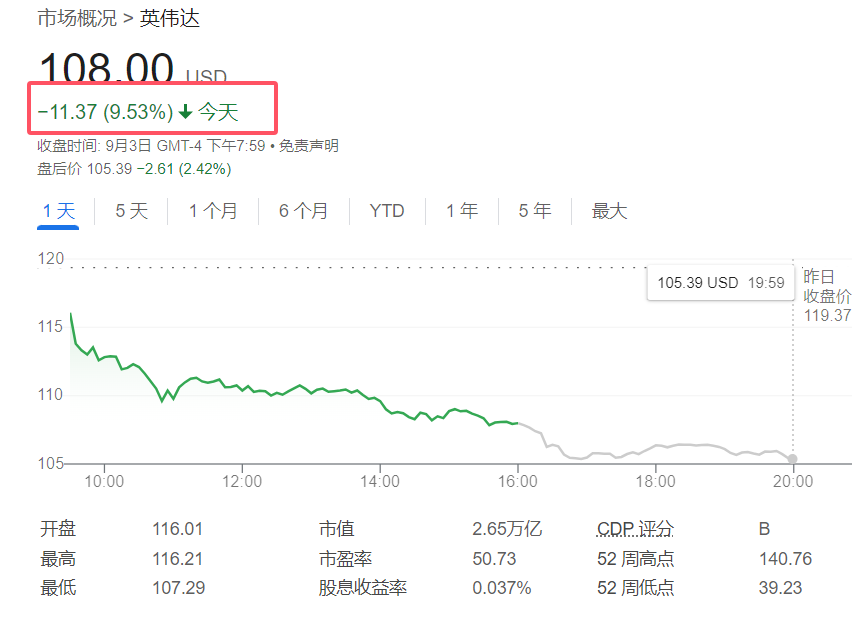Choose the 6 个月 range tab
The height and width of the screenshot is (618, 859).
[303, 211]
